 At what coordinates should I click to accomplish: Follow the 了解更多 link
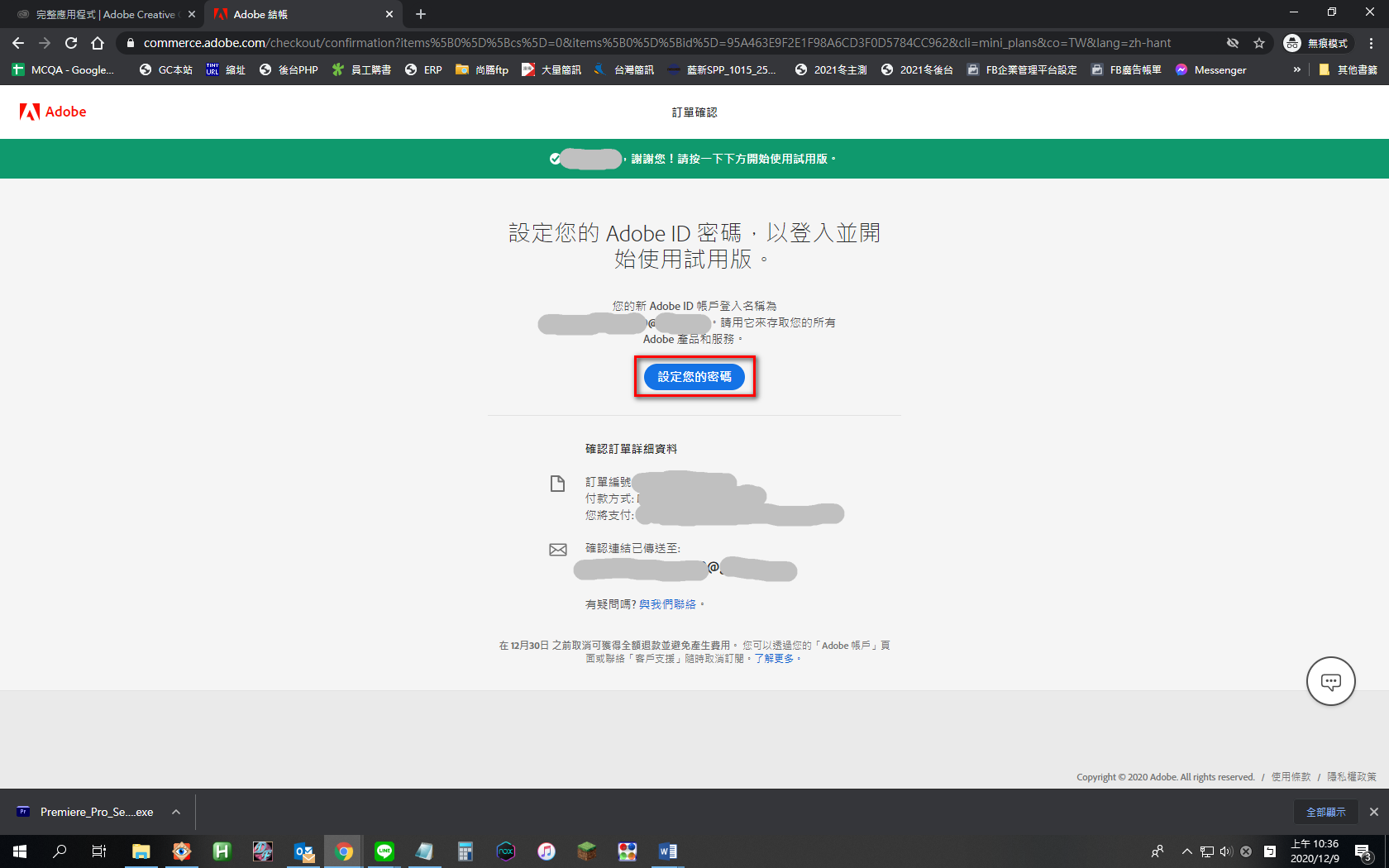[x=774, y=659]
